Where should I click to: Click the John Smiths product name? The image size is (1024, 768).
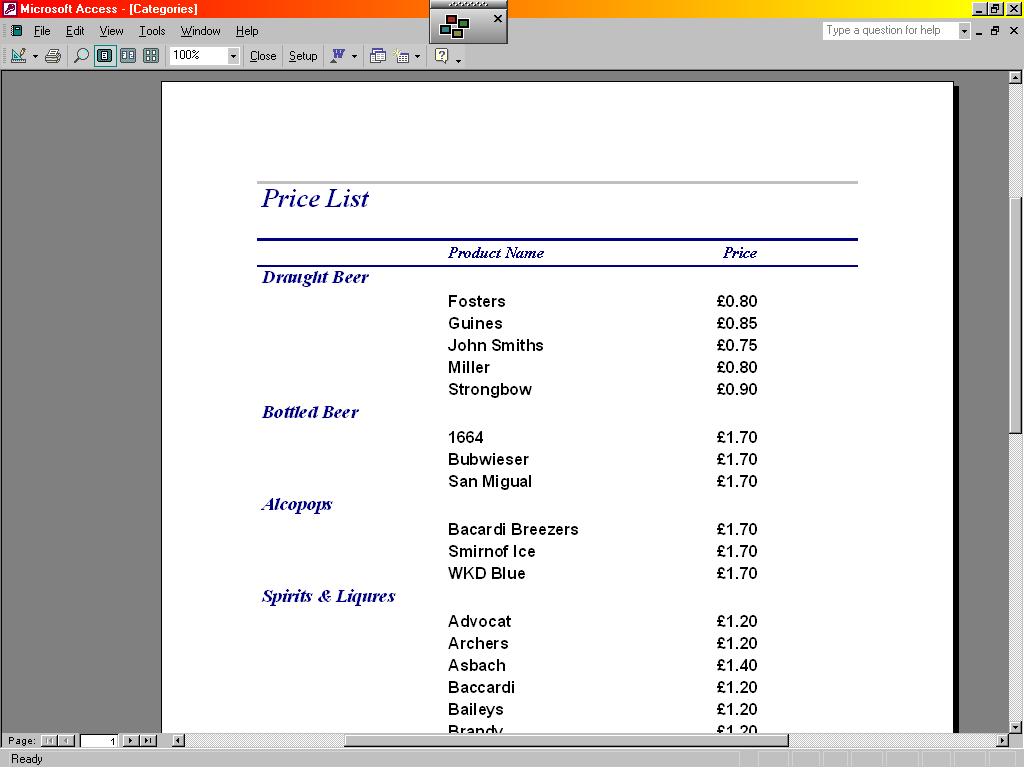pyautogui.click(x=496, y=345)
